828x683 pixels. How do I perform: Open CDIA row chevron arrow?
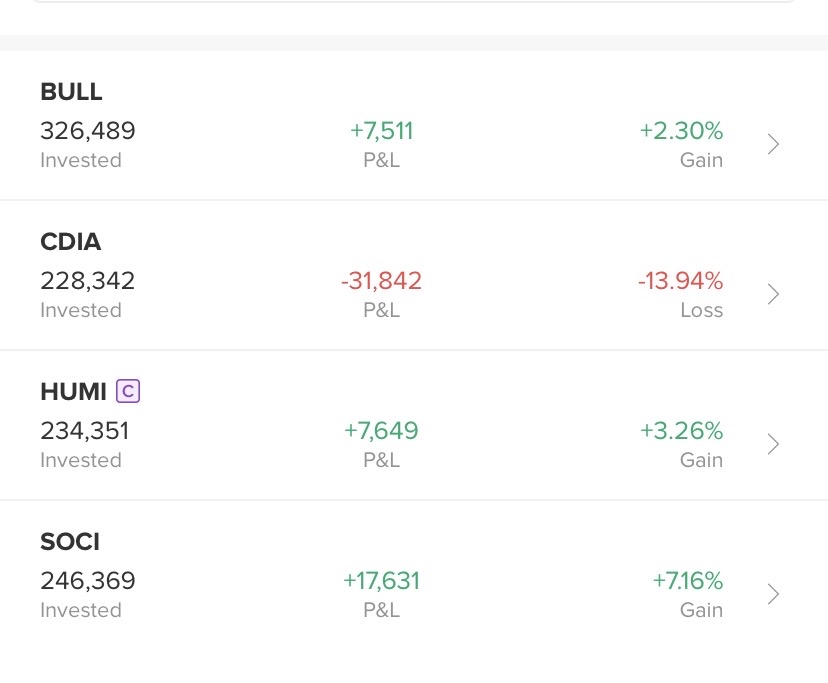click(x=773, y=294)
